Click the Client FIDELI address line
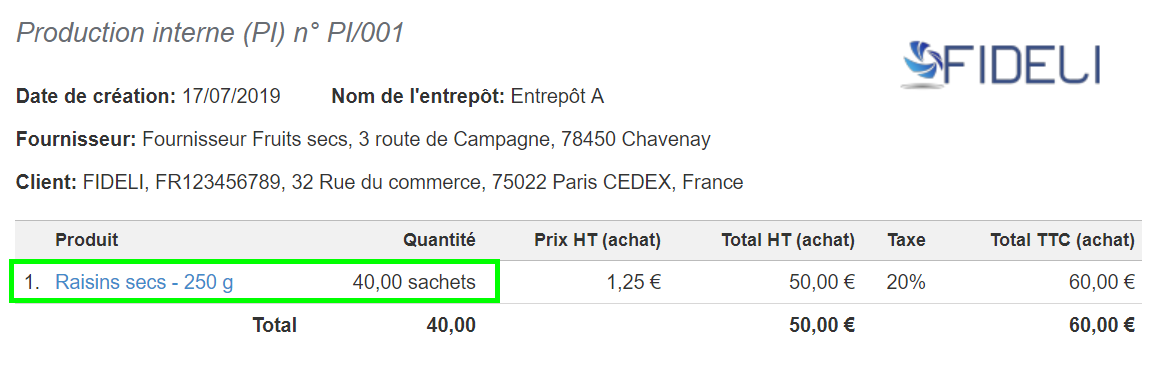The width and height of the screenshot is (1159, 373). coord(379,182)
